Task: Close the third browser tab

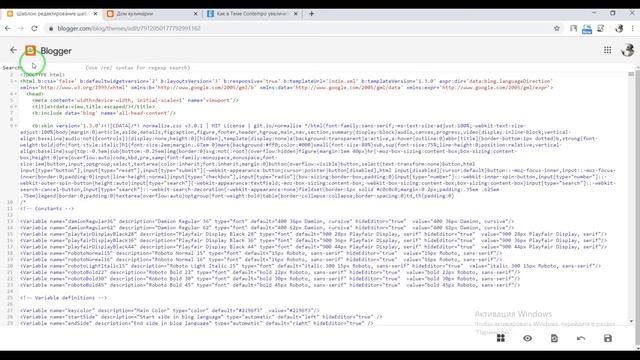Action: tap(296, 13)
